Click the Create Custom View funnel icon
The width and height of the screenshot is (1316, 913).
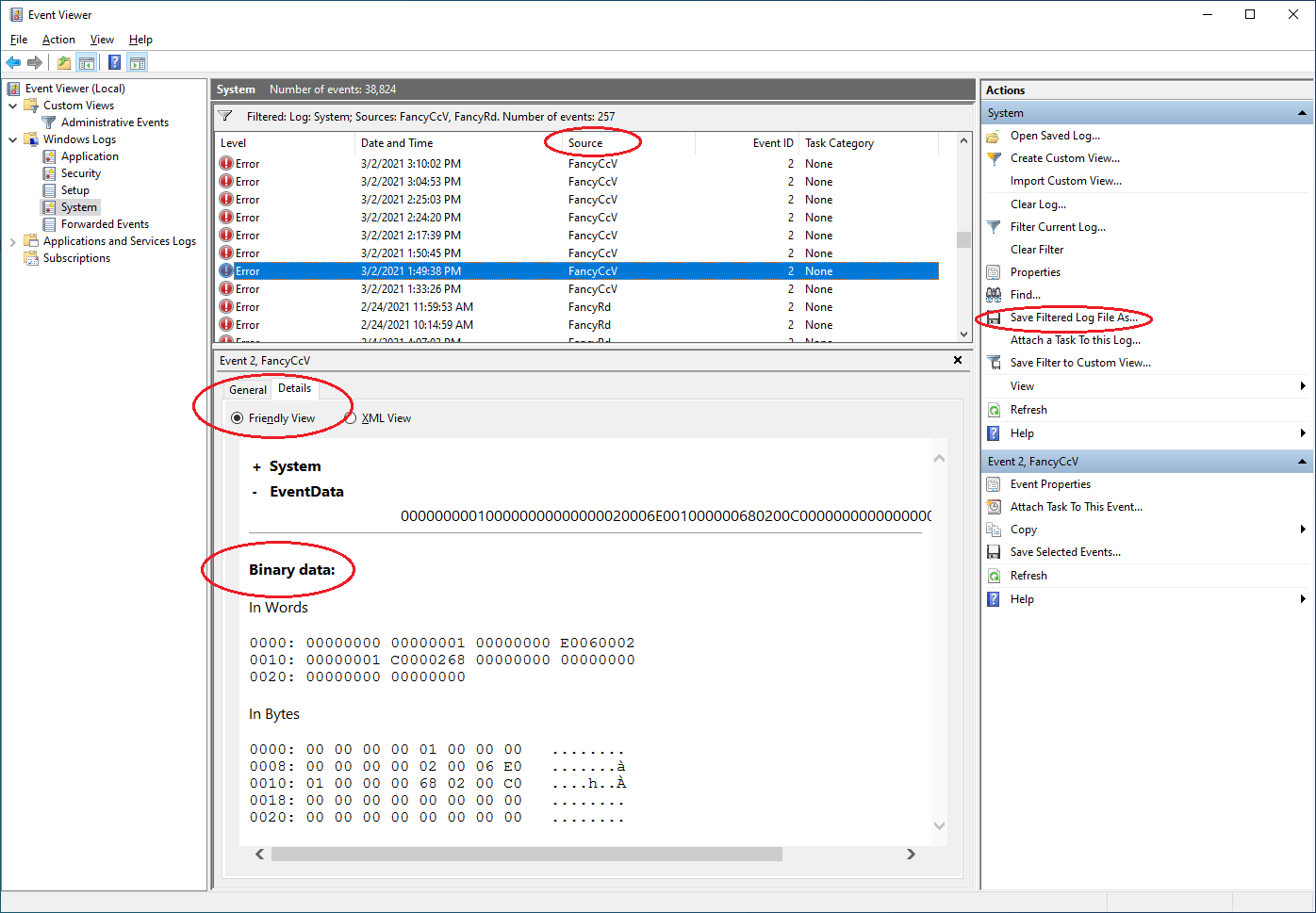(x=994, y=158)
